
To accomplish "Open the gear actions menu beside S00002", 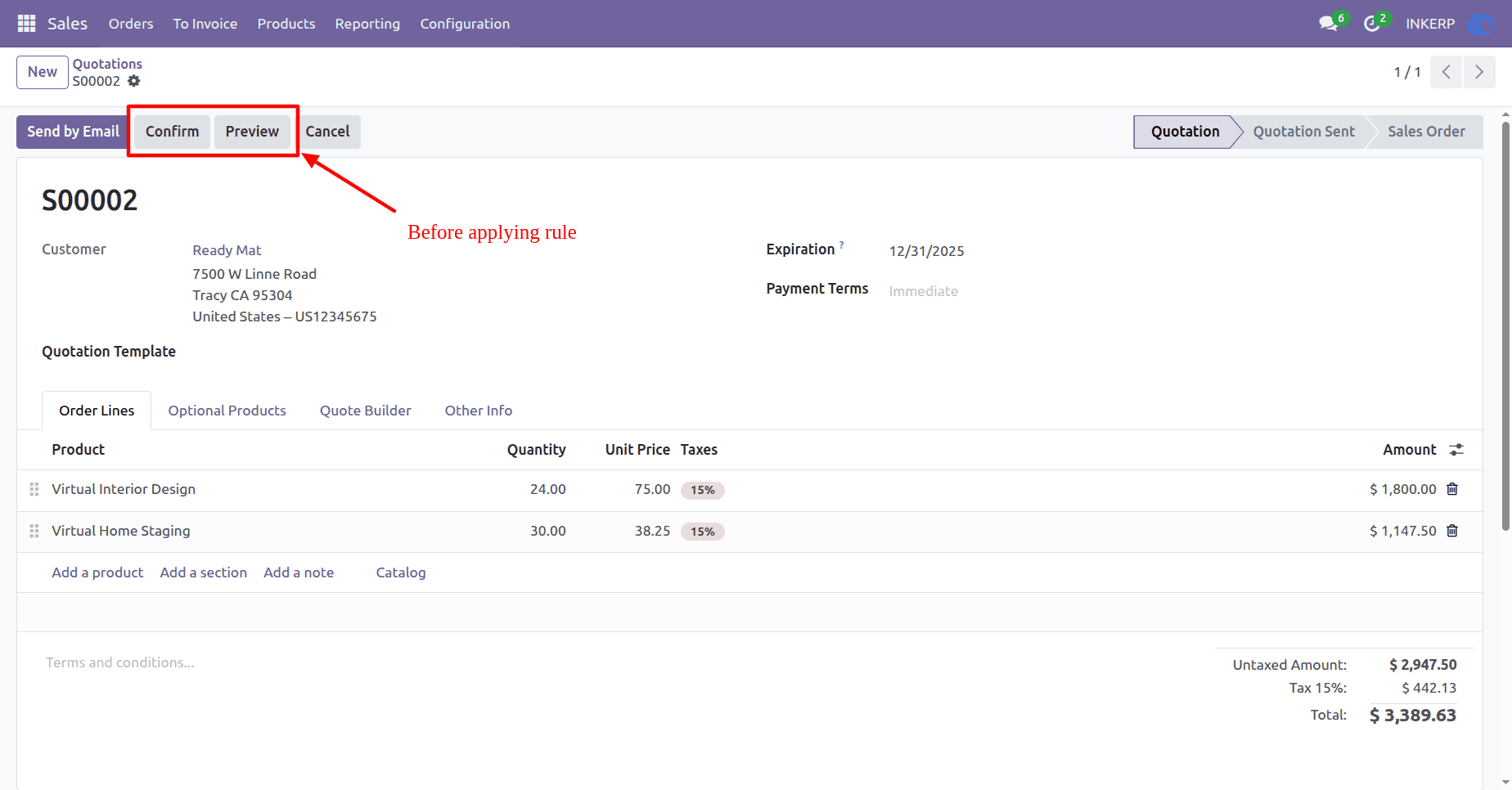I will (134, 81).
